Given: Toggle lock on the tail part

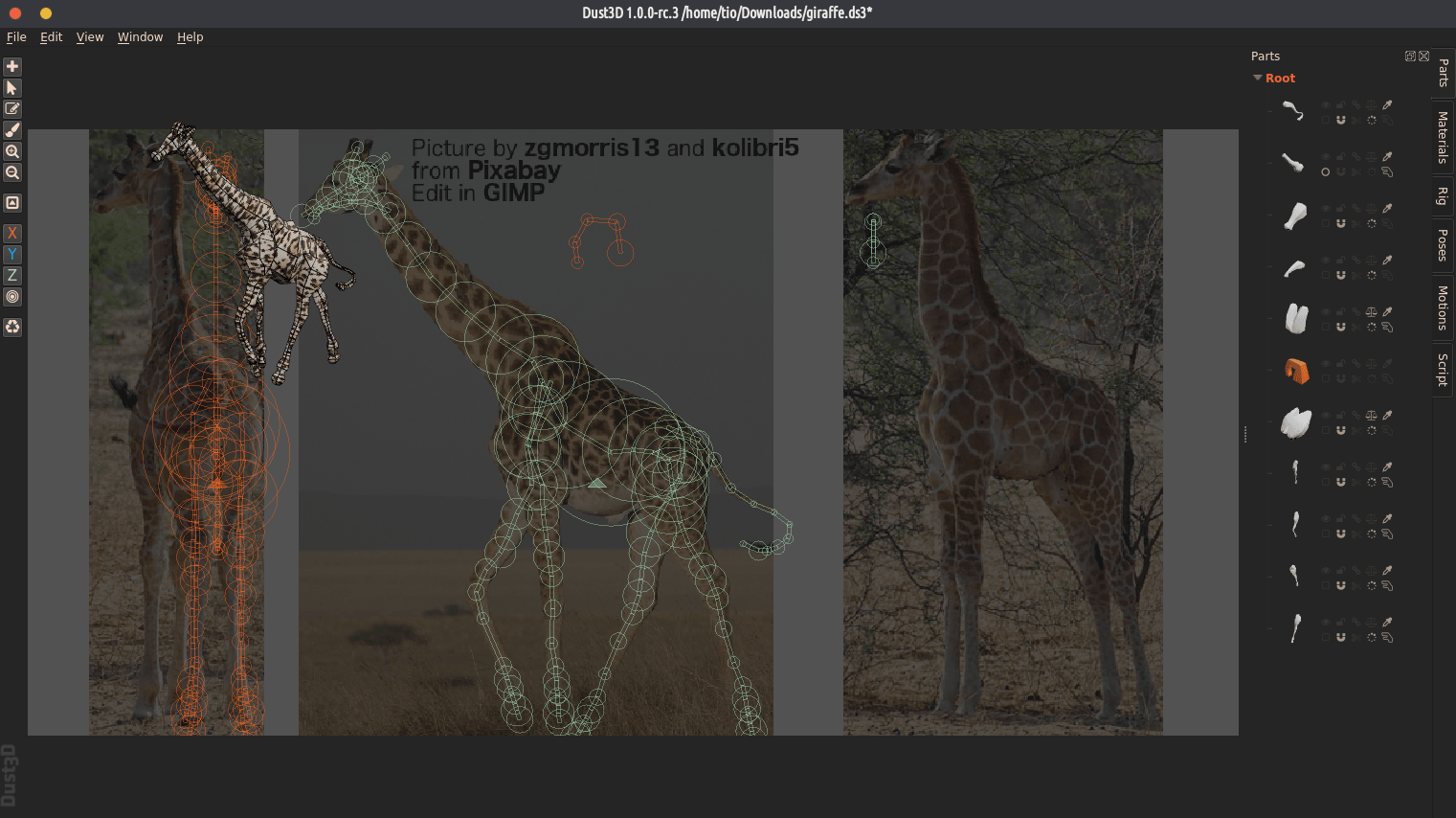Looking at the screenshot, I should coord(1341,104).
